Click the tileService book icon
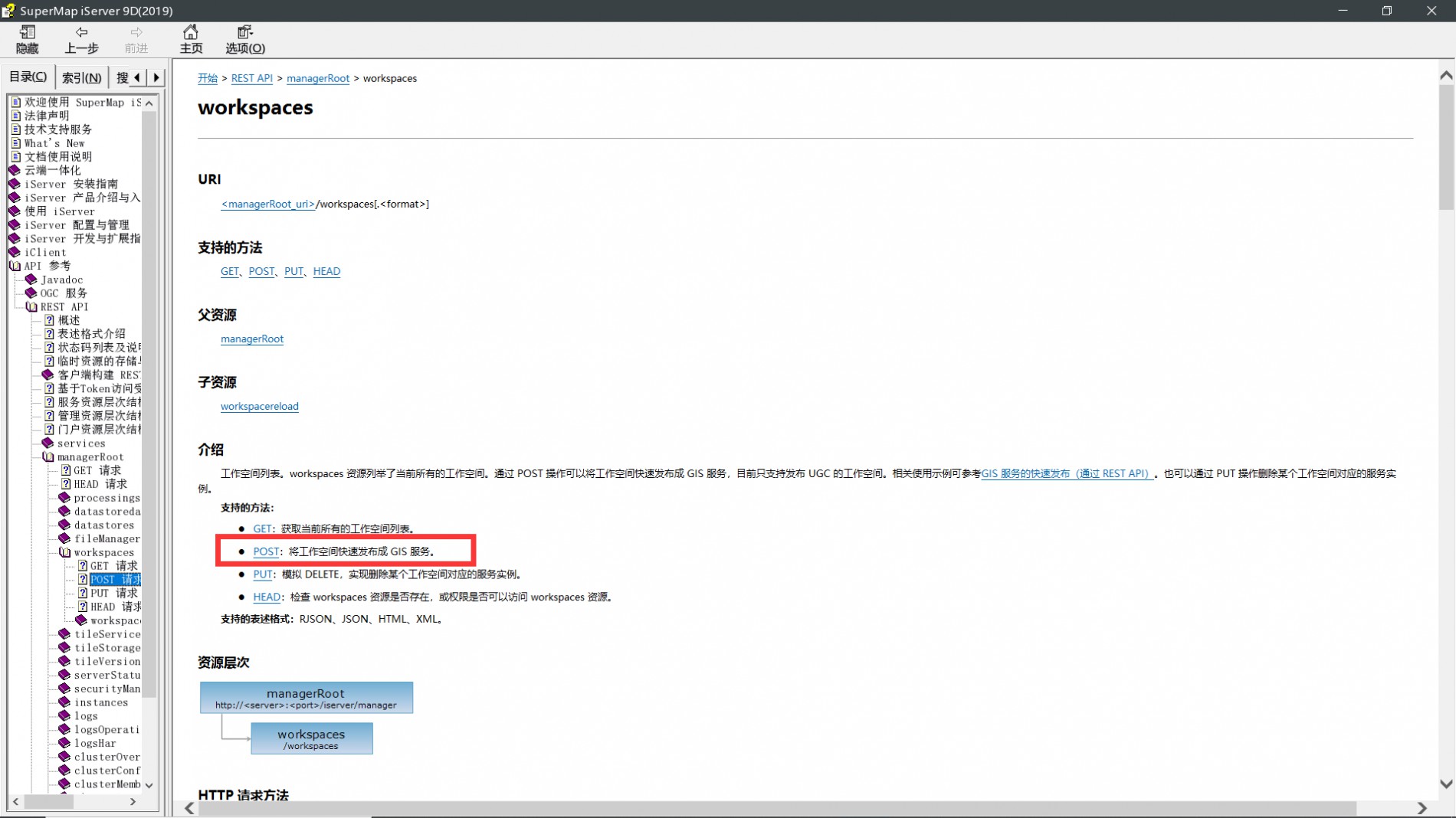Screen dimensions: 1456x818 (65, 633)
